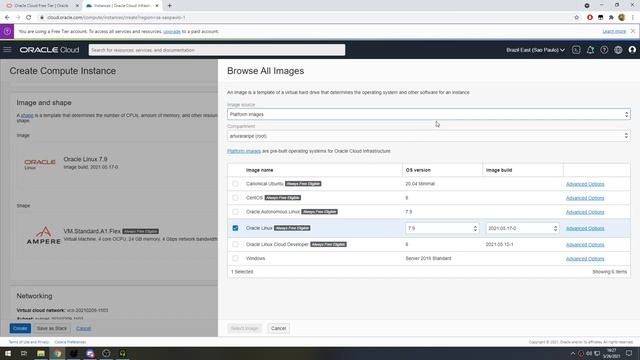The width and height of the screenshot is (640, 360).
Task: Click the purple Free Tier info icon
Action: coord(7,31)
